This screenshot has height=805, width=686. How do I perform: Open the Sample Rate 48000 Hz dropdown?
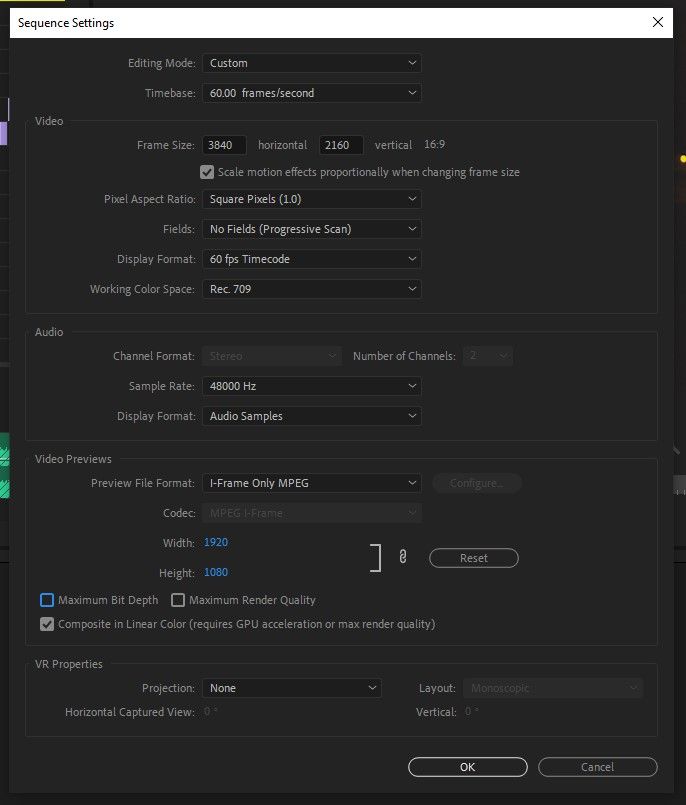tap(312, 386)
